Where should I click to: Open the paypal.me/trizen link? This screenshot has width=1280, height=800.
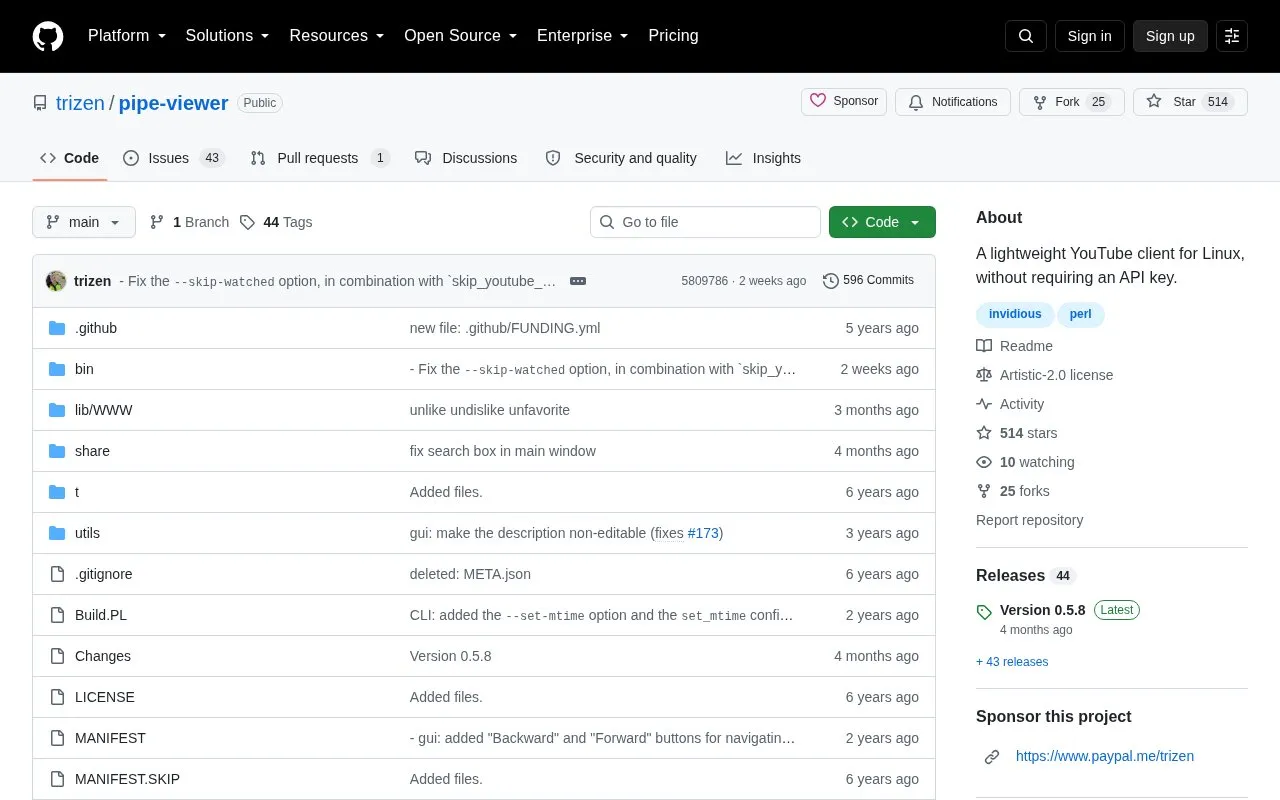tap(1105, 757)
